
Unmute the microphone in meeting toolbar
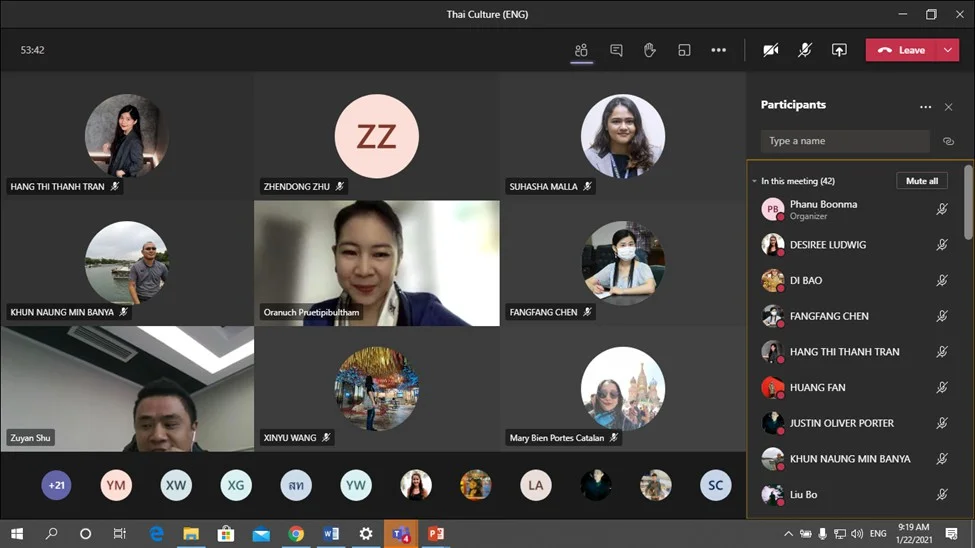pos(805,50)
